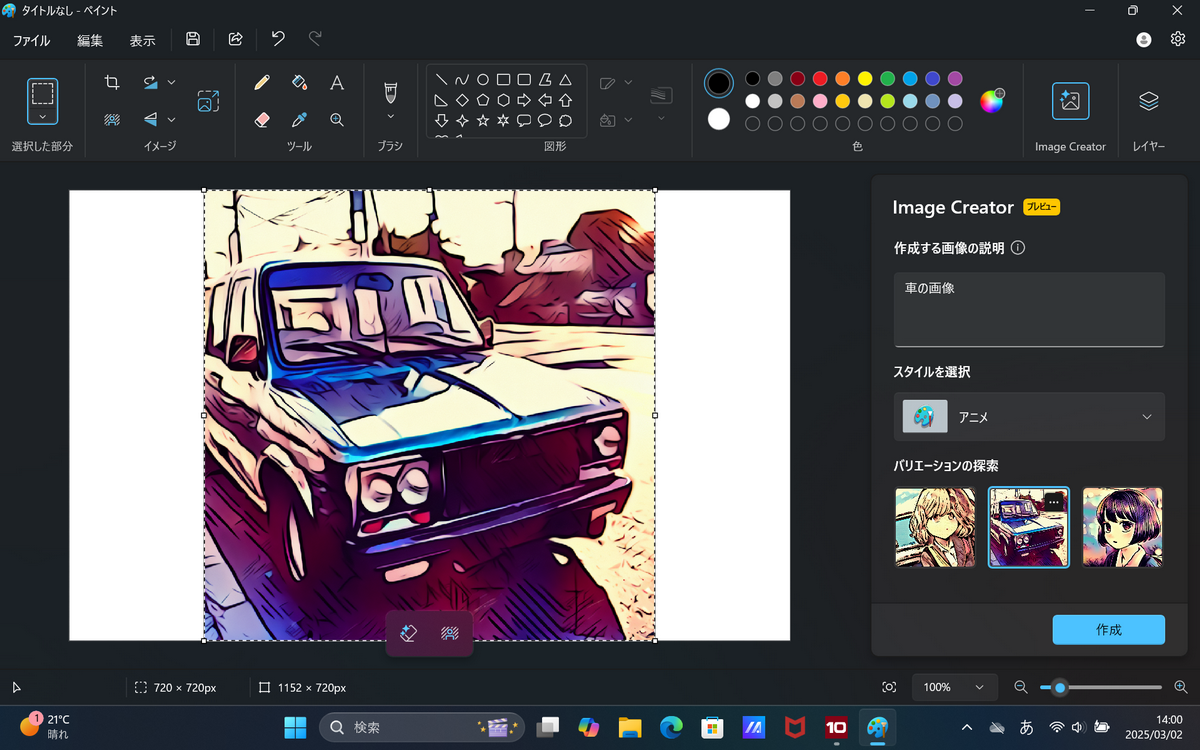Open the 表示 menu
The width and height of the screenshot is (1200, 750).
[142, 40]
